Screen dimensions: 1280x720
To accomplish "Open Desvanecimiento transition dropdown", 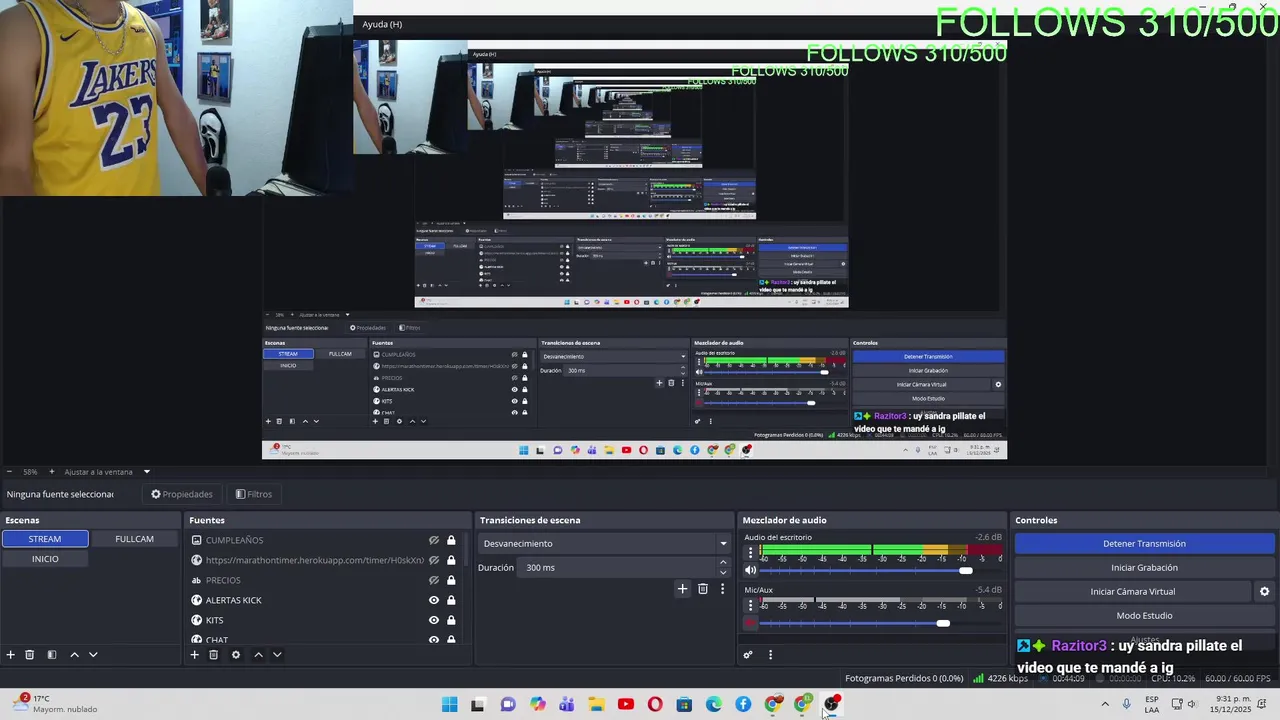I will pos(604,544).
